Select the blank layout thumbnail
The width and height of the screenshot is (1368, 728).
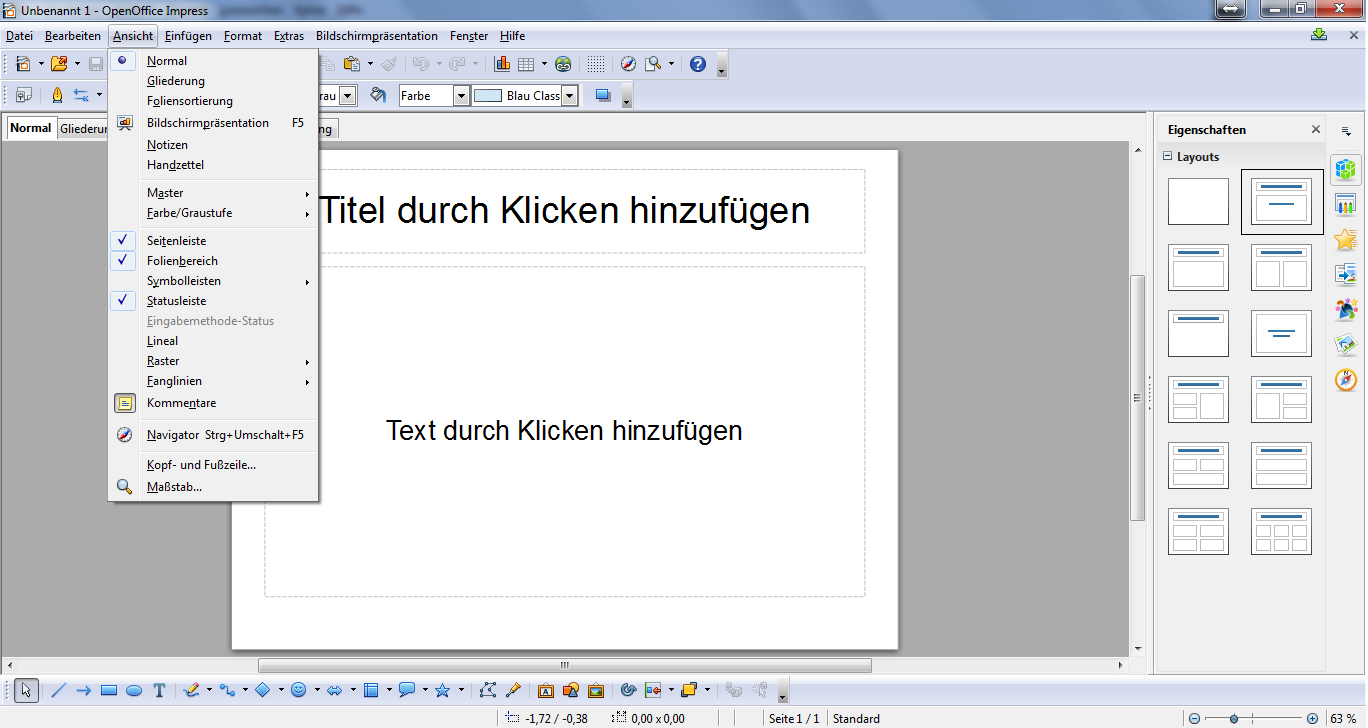1198,202
